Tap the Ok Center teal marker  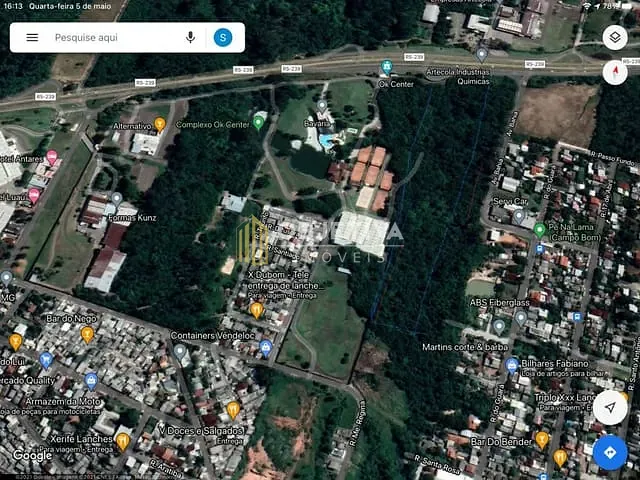pyautogui.click(x=387, y=67)
